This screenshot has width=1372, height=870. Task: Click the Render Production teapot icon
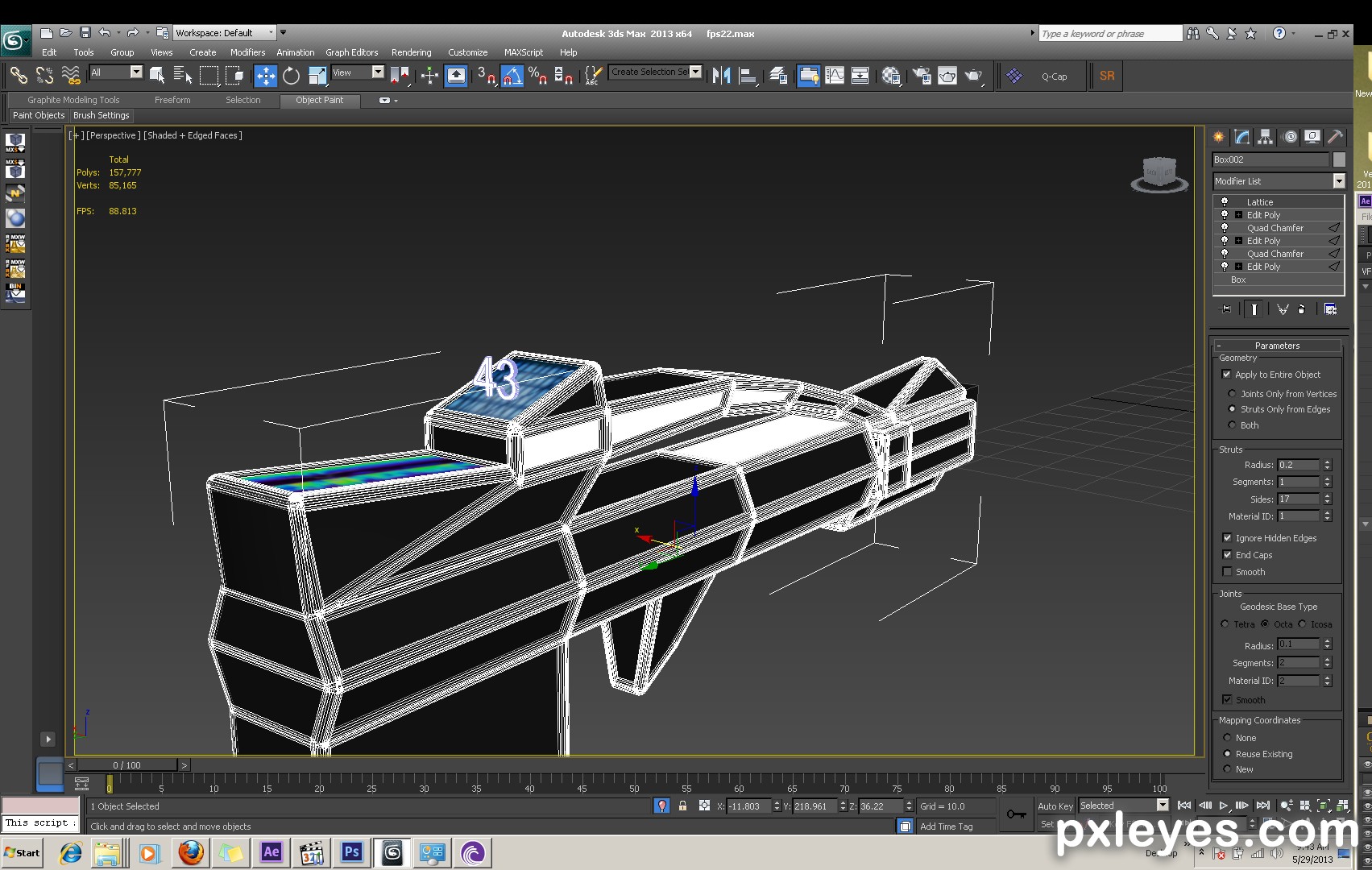tap(974, 76)
